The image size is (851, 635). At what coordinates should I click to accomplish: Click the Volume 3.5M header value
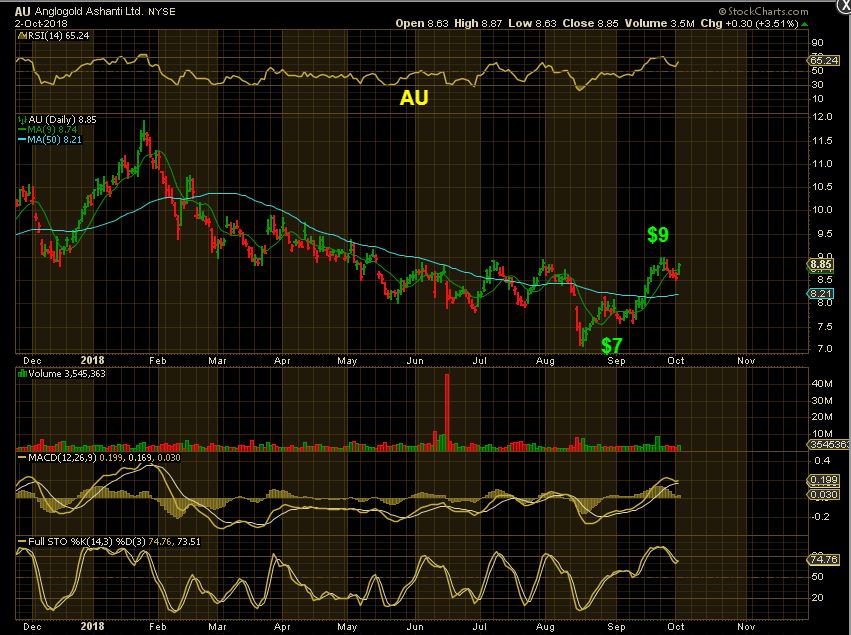coord(659,23)
